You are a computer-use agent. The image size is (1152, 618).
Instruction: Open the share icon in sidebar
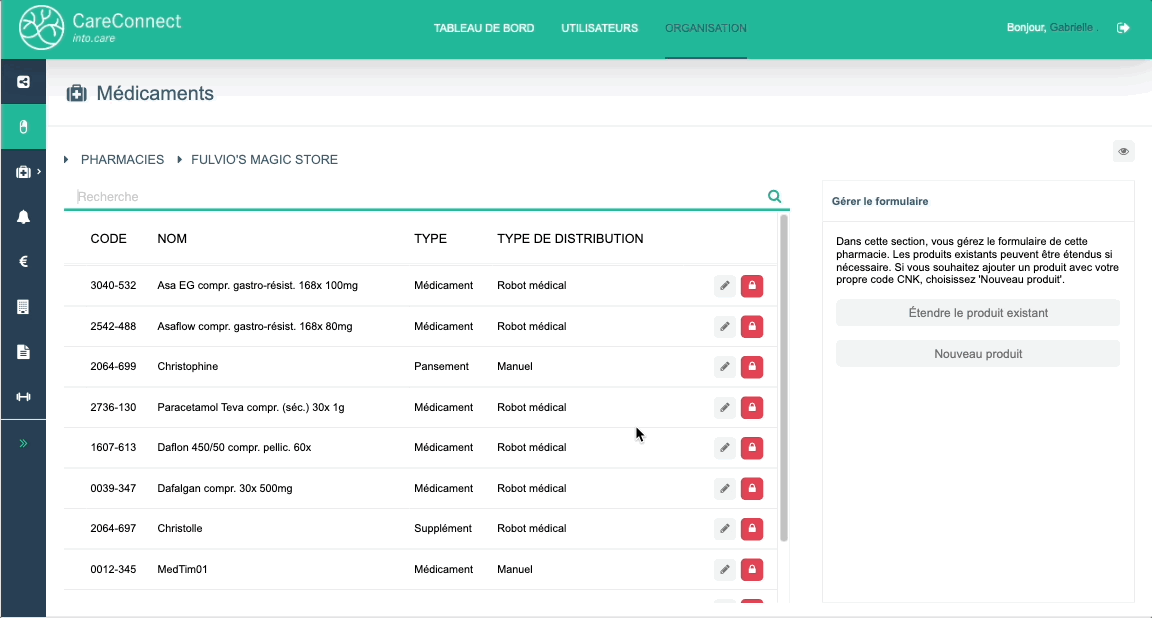pyautogui.click(x=24, y=82)
